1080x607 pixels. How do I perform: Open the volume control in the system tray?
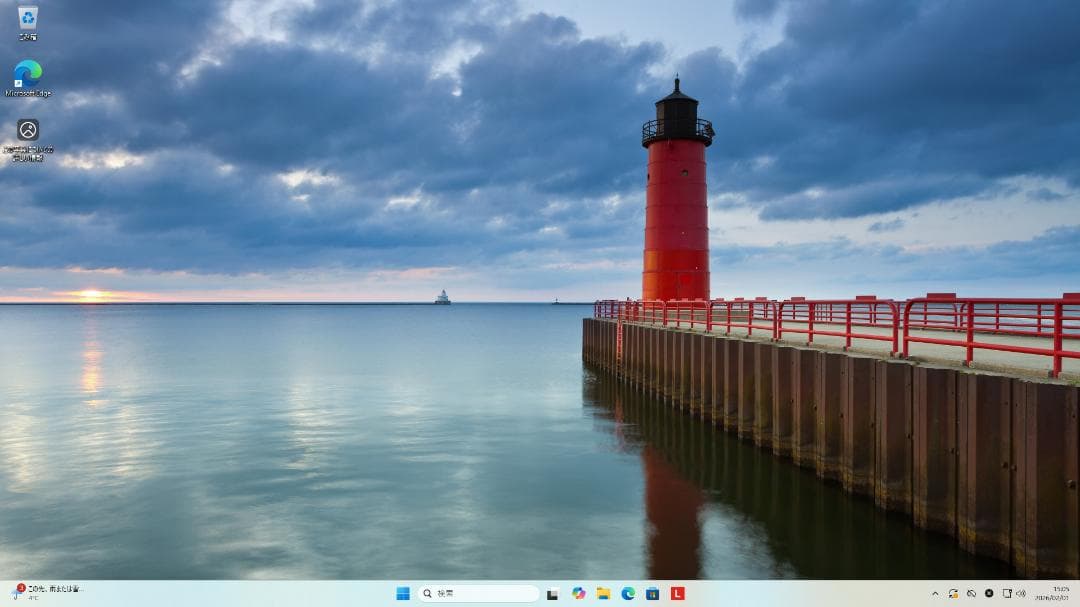point(1021,593)
